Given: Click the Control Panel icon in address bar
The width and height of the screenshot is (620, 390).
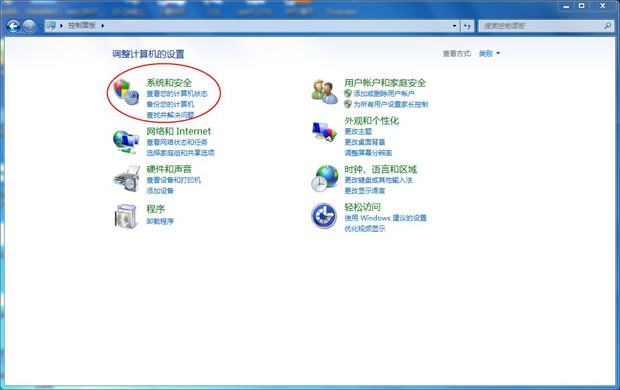Looking at the screenshot, I should point(51,26).
